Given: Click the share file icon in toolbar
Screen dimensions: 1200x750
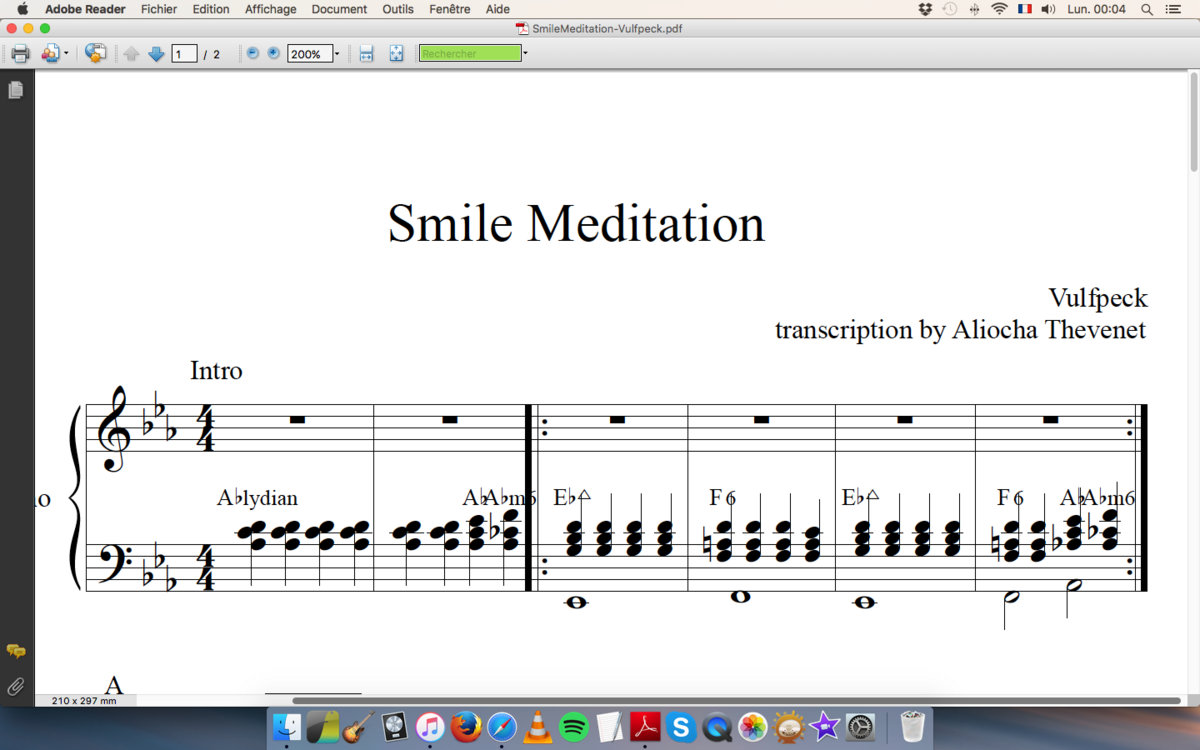Looking at the screenshot, I should (50, 54).
